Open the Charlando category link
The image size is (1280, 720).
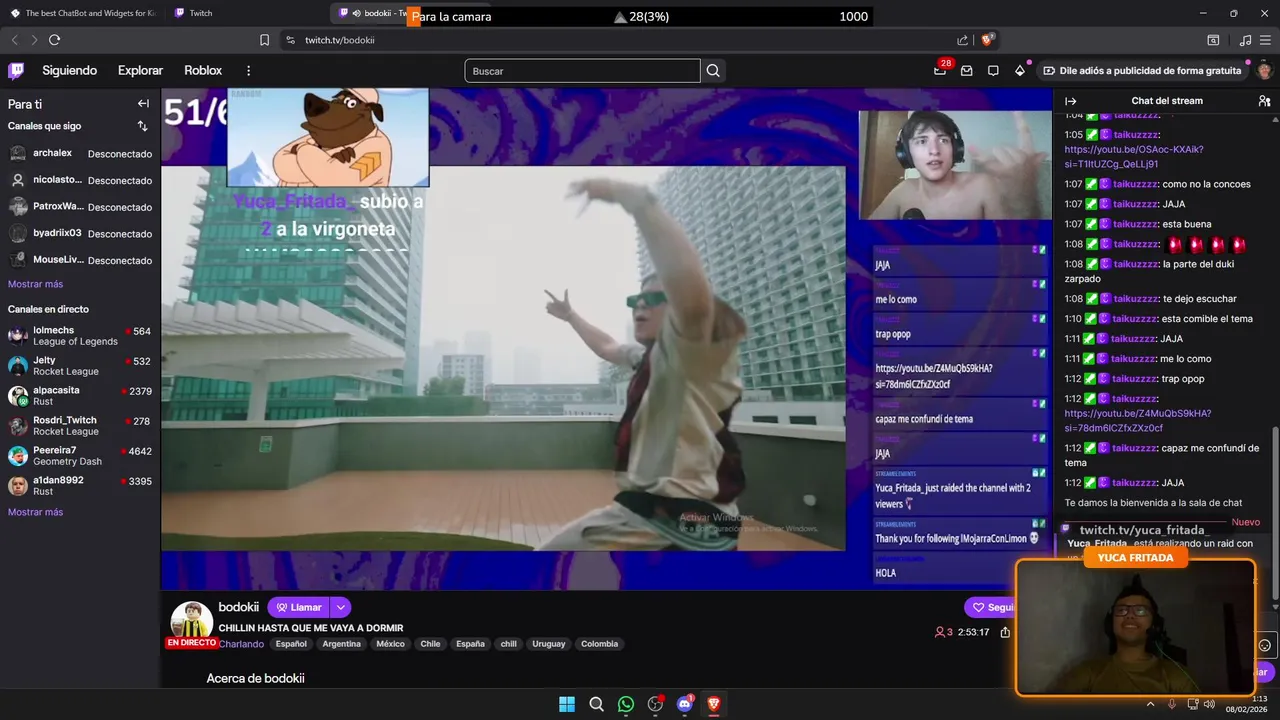242,644
